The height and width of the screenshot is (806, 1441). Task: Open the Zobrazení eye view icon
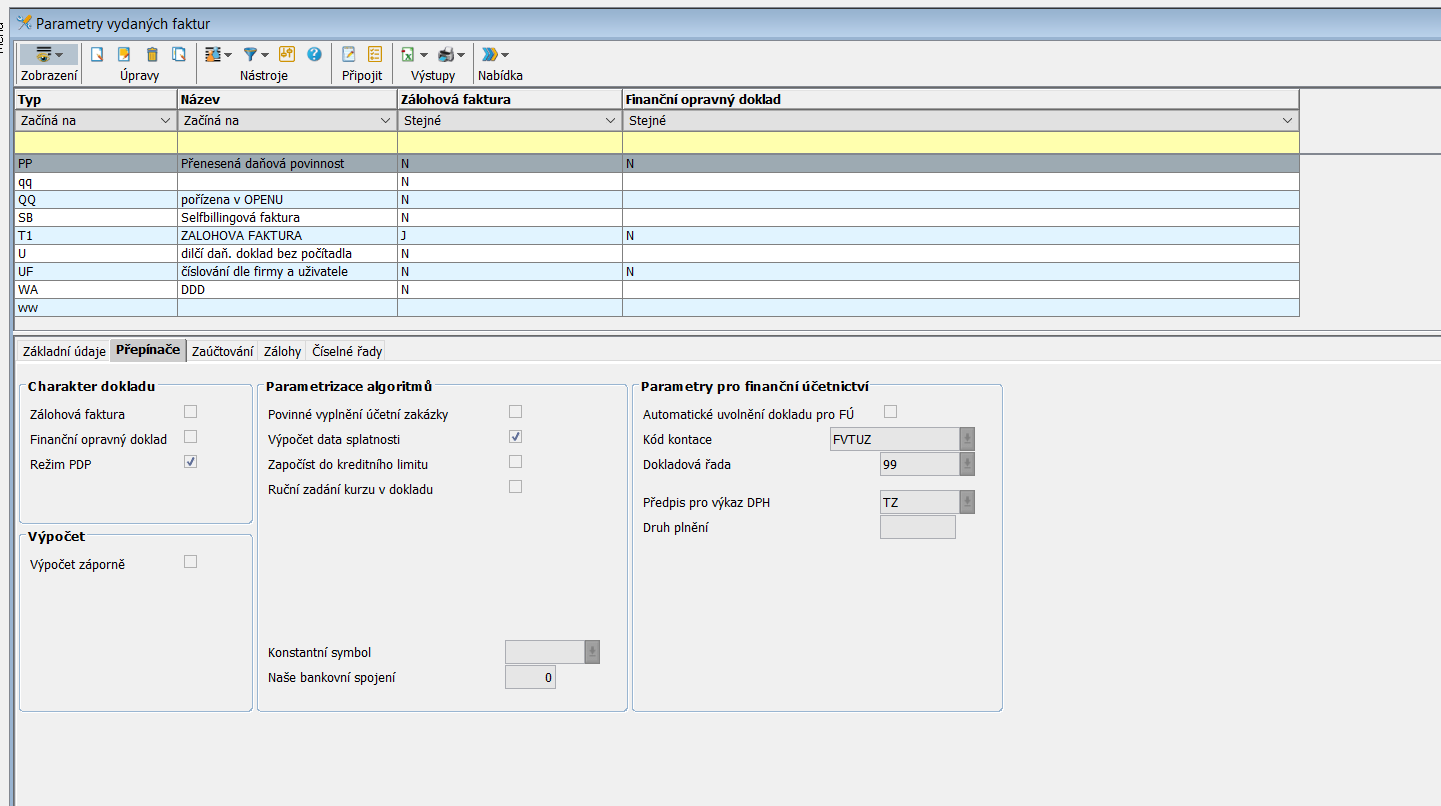[45, 54]
